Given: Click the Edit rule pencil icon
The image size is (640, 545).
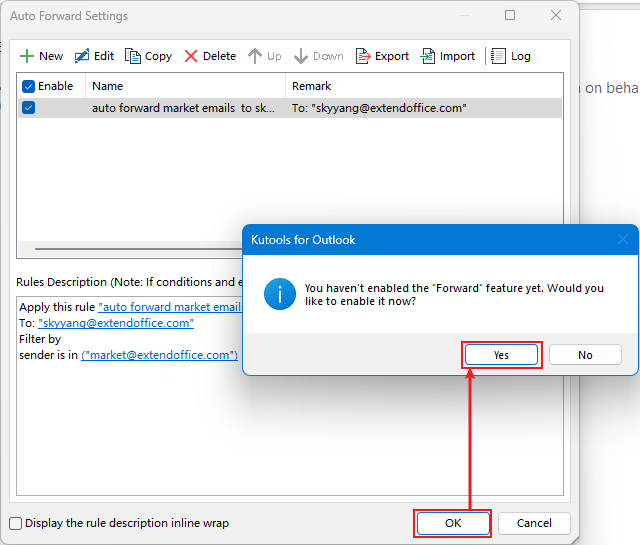Looking at the screenshot, I should tap(82, 56).
